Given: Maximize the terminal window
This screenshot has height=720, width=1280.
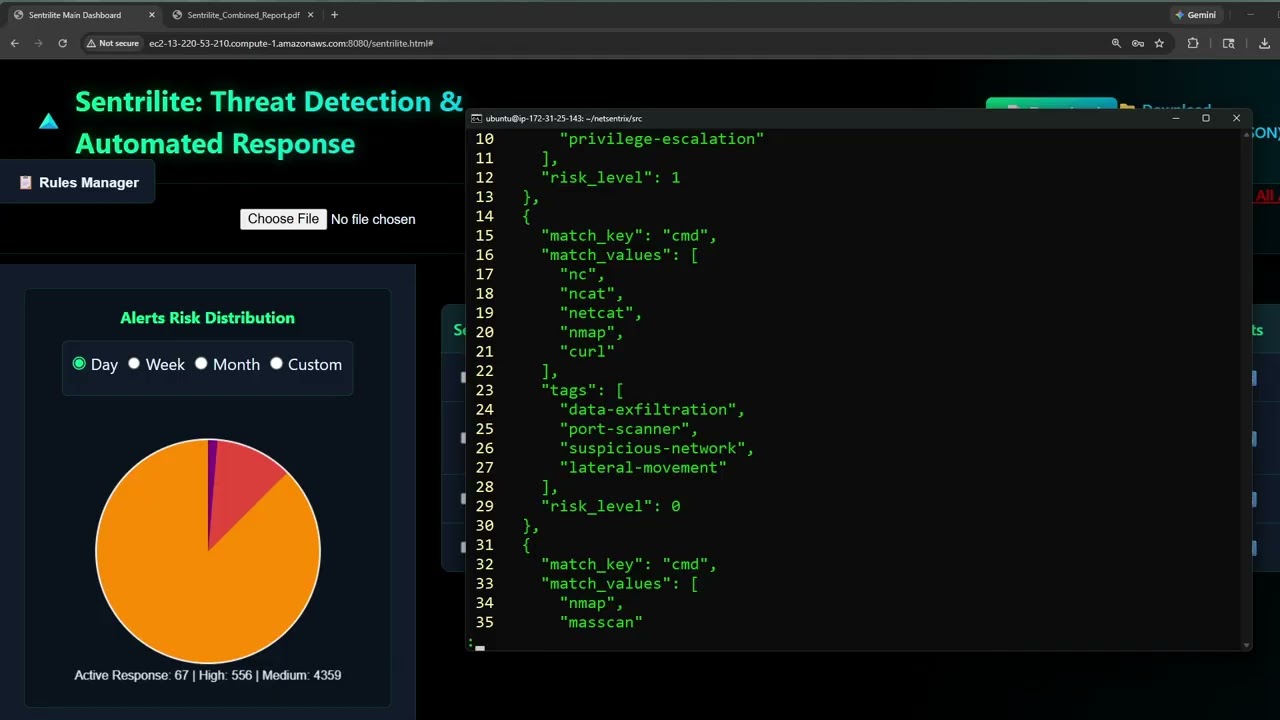Looking at the screenshot, I should coord(1206,118).
